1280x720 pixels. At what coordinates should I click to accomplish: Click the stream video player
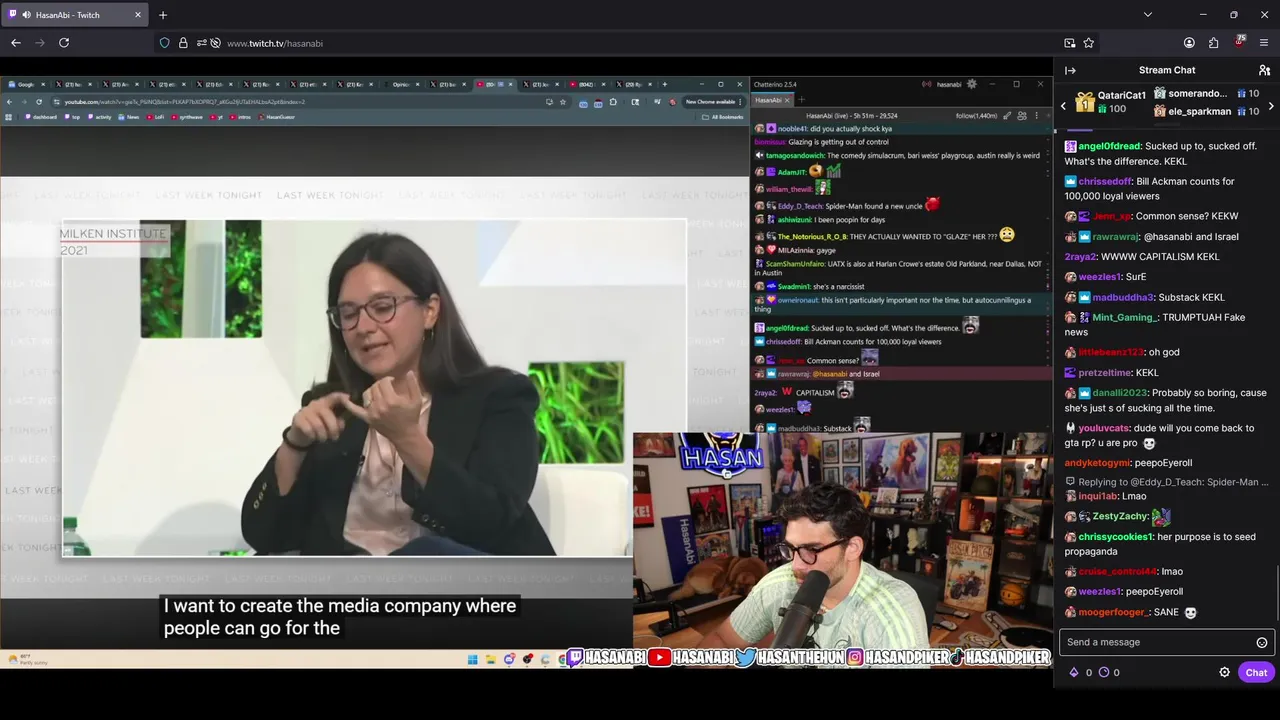526,373
